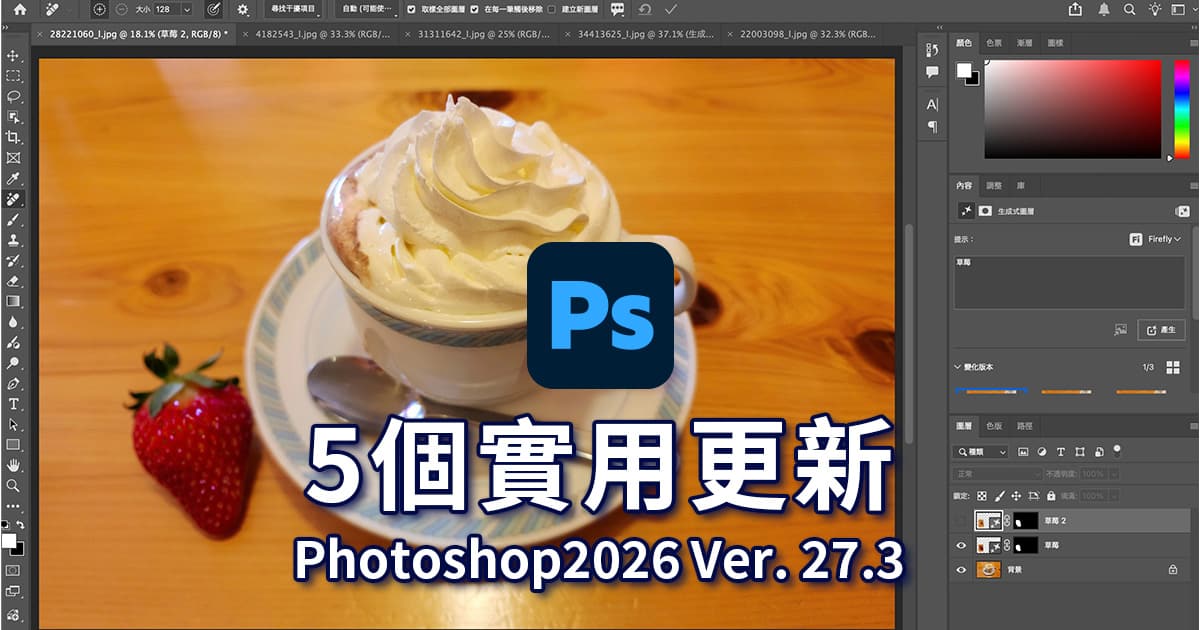Click the Home icon in options bar

20,9
